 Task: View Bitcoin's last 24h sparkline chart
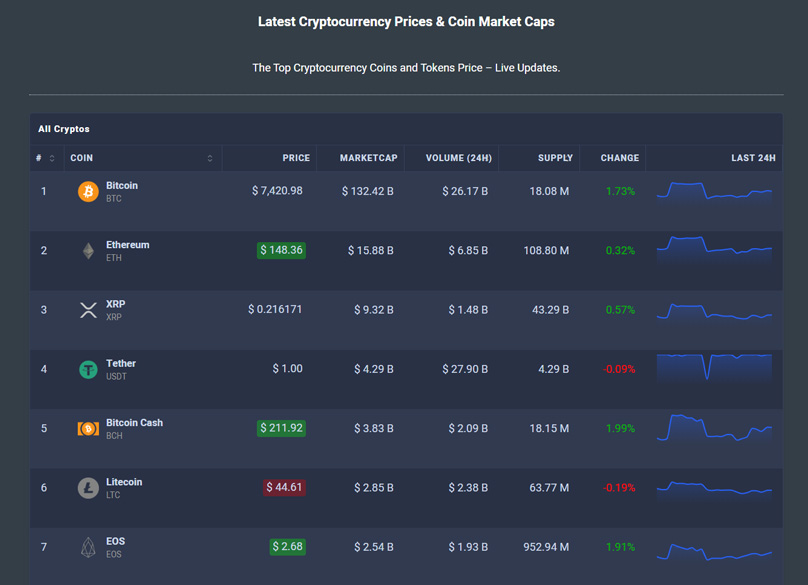[714, 192]
